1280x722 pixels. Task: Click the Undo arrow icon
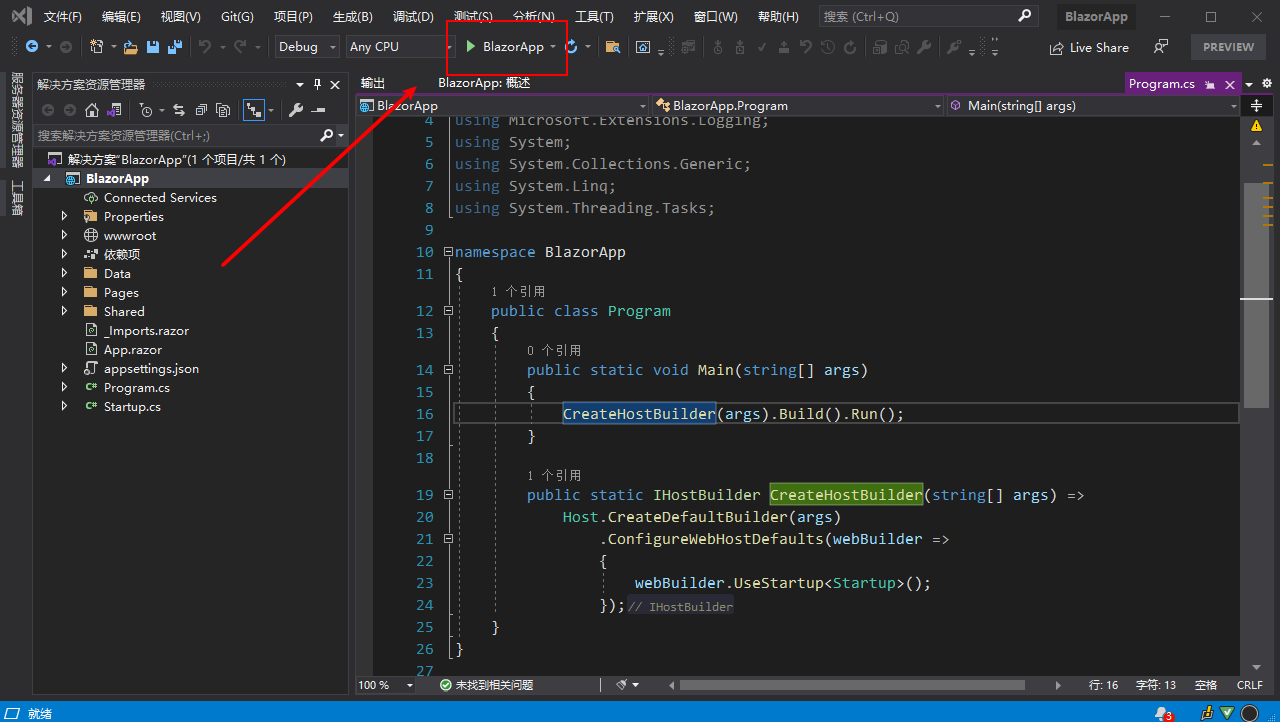[205, 47]
